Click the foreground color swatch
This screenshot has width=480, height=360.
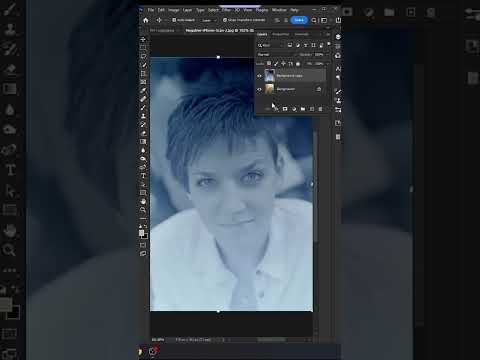(141, 233)
